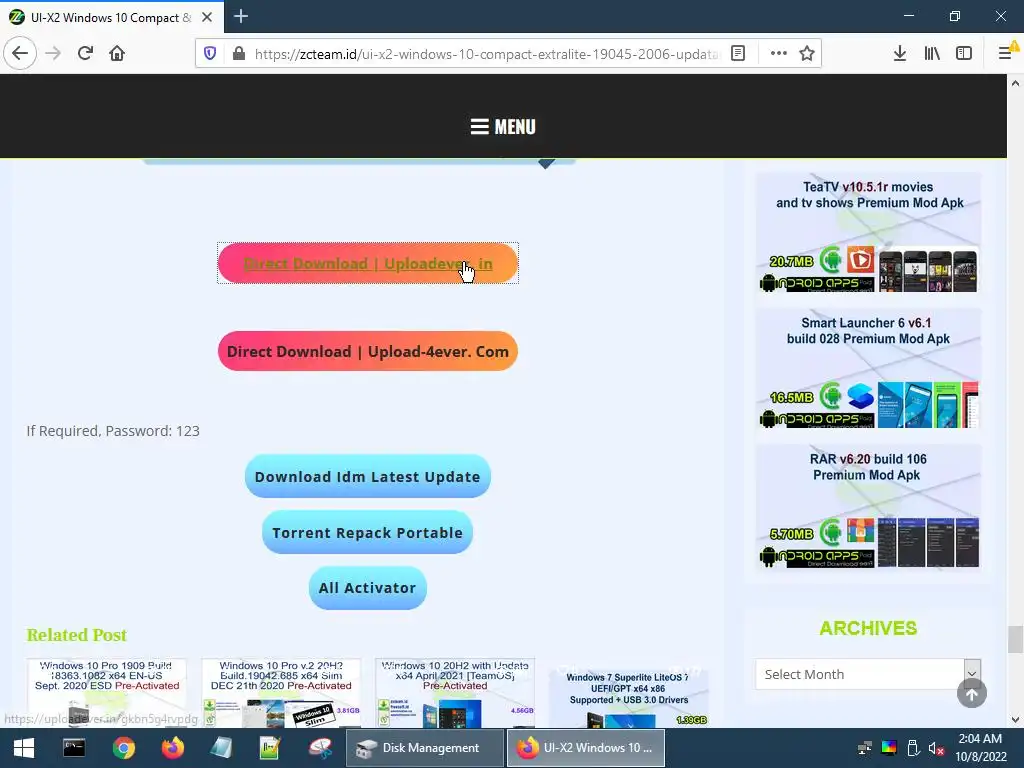Open the Downloads panel

[900, 54]
